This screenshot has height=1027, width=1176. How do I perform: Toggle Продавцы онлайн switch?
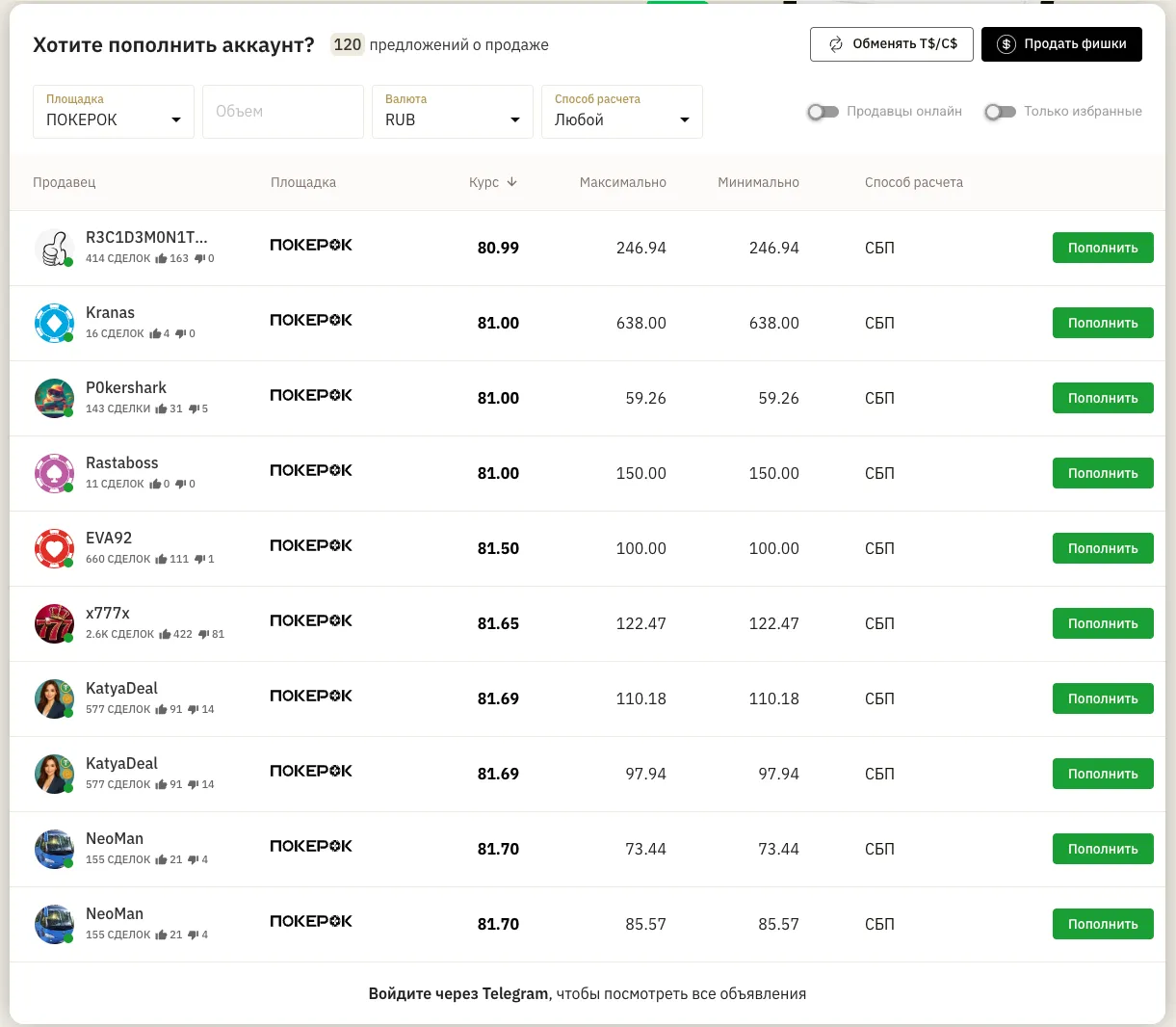click(x=823, y=112)
